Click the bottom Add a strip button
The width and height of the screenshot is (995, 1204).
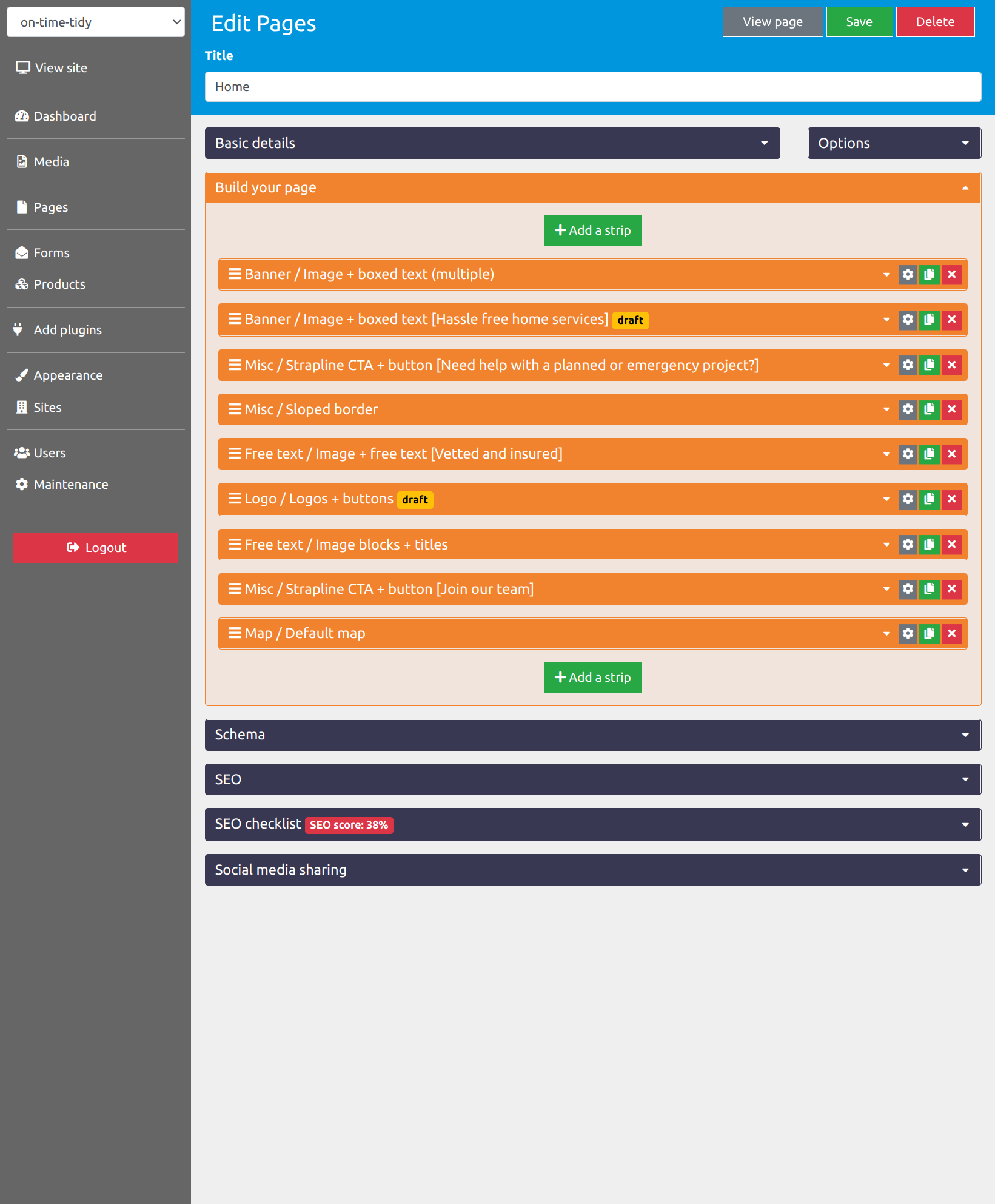(592, 678)
